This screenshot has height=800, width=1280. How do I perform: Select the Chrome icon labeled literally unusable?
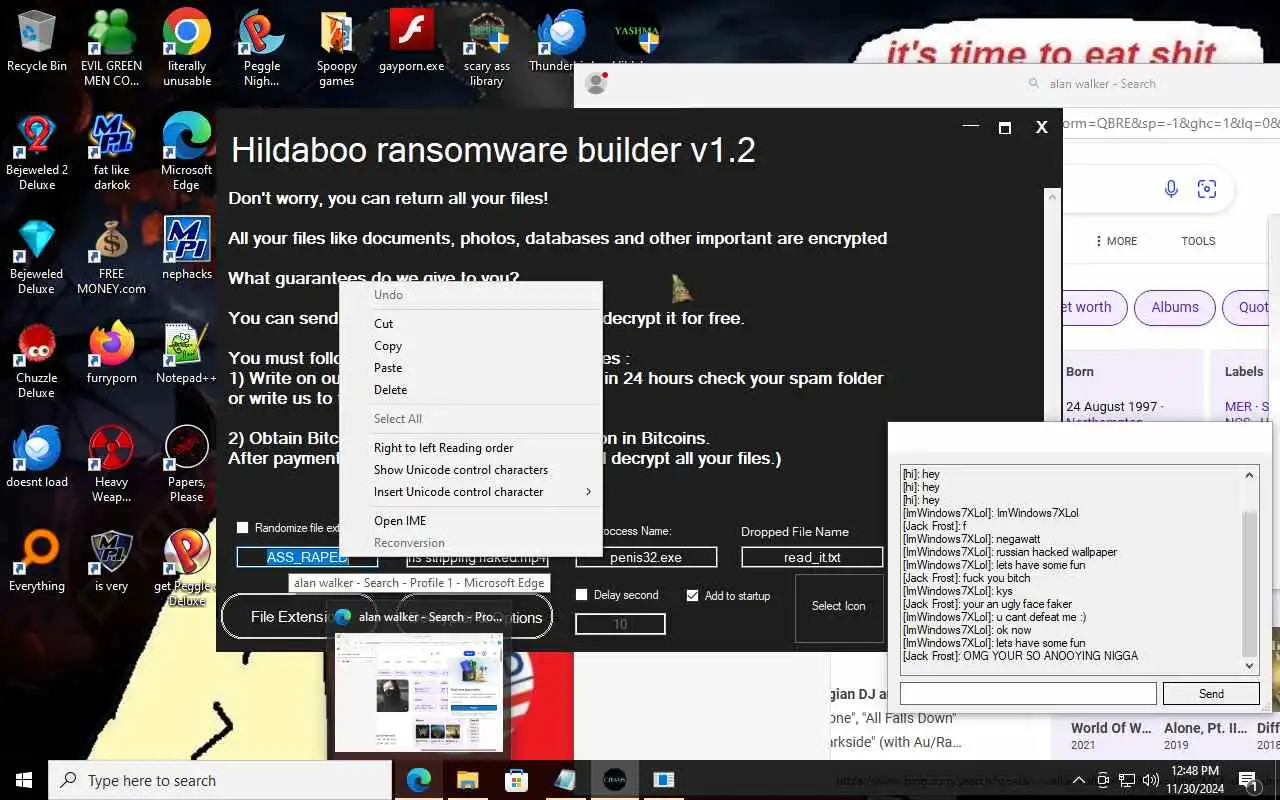(187, 48)
